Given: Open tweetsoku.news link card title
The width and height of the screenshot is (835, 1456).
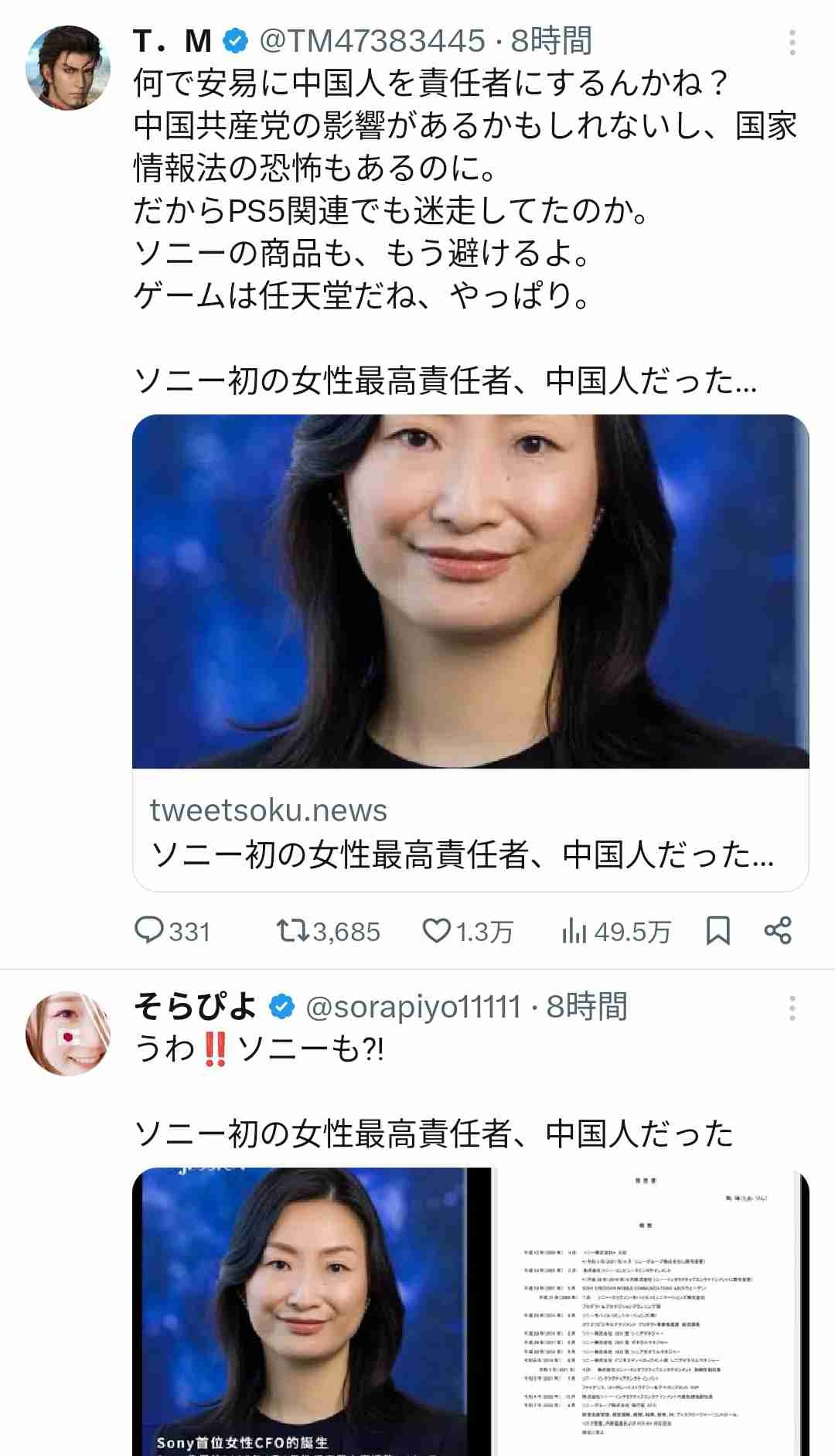Looking at the screenshot, I should coord(463,855).
